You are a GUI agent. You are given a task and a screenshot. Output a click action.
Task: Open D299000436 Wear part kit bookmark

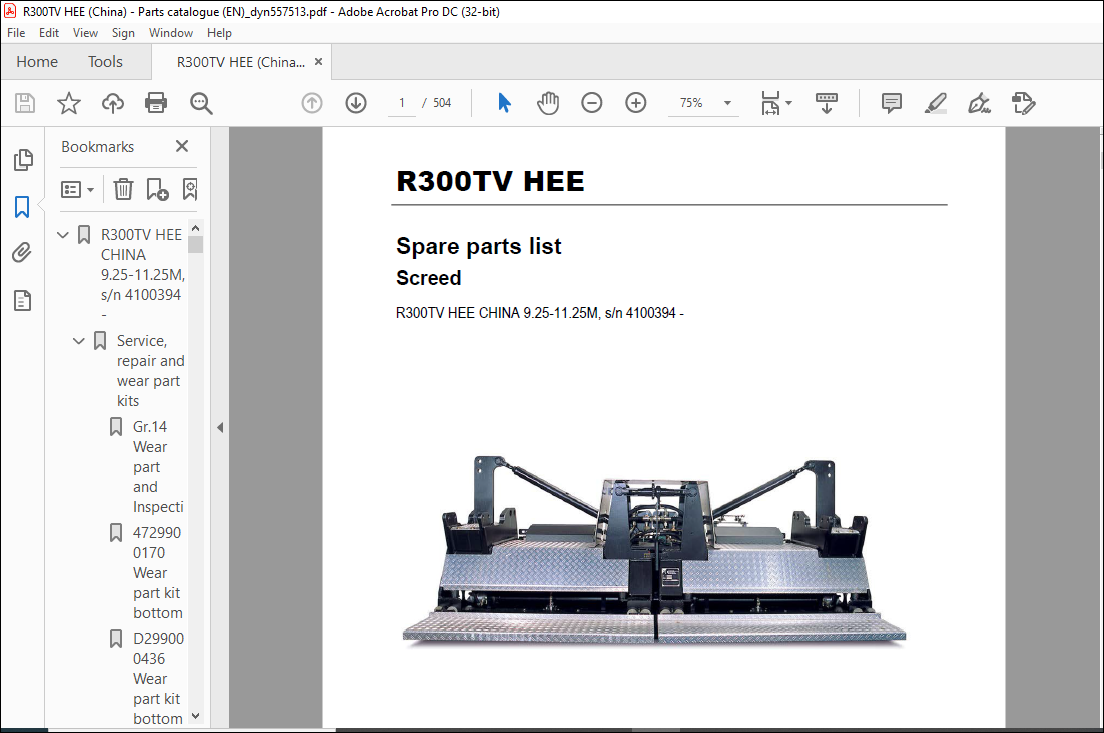[x=158, y=678]
